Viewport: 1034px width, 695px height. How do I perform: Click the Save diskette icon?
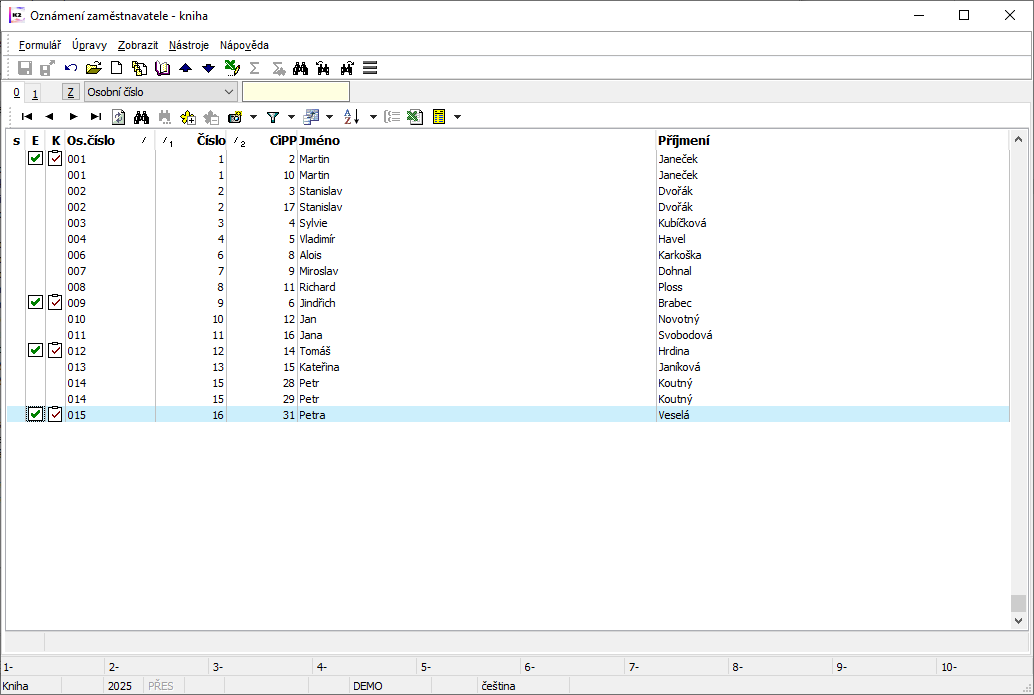click(24, 68)
